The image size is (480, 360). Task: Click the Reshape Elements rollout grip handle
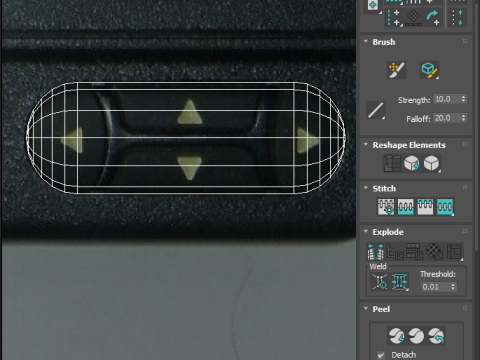[x=465, y=144]
